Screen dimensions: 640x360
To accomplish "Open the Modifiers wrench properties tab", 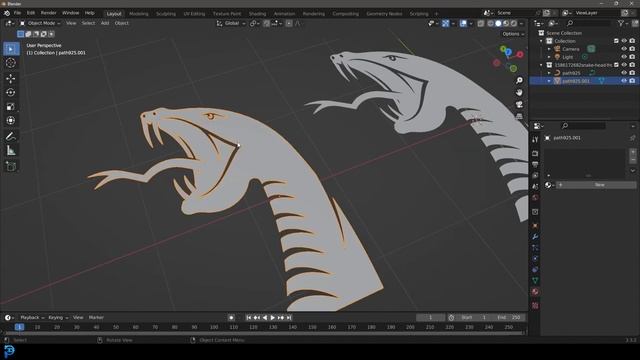I will pyautogui.click(x=535, y=237).
